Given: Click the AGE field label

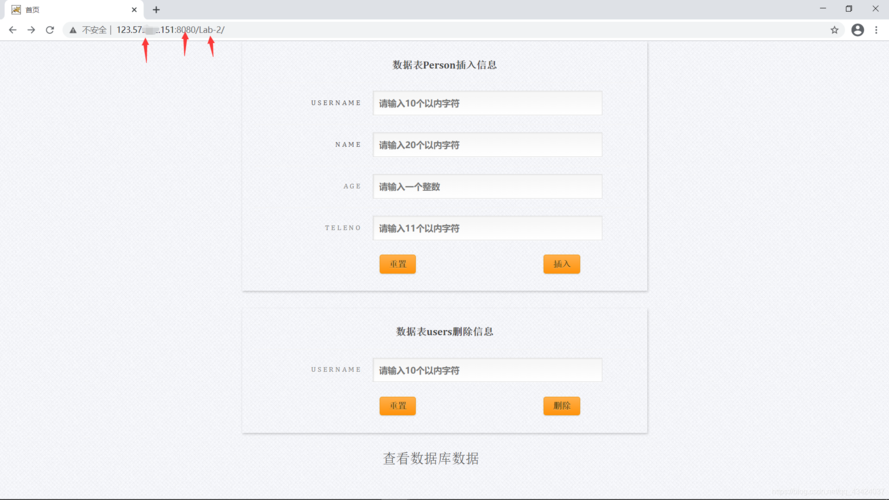Looking at the screenshot, I should (x=352, y=187).
